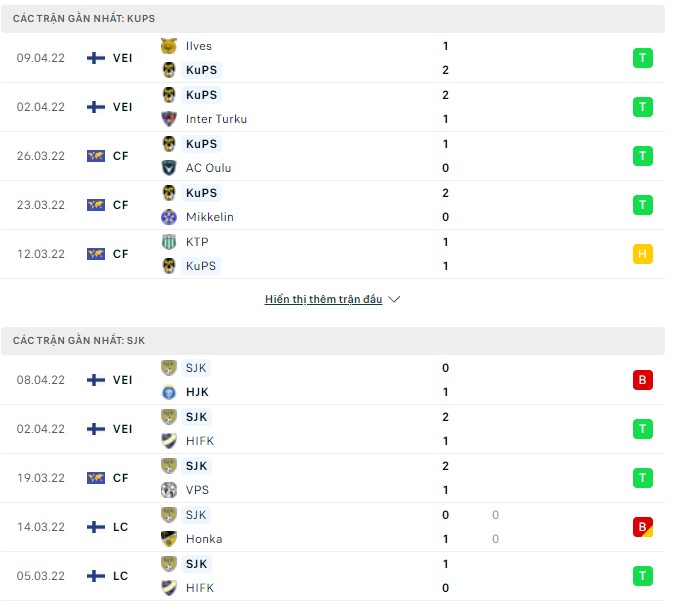Click the Ilves team crest icon
This screenshot has height=601, width=673.
(x=168, y=46)
